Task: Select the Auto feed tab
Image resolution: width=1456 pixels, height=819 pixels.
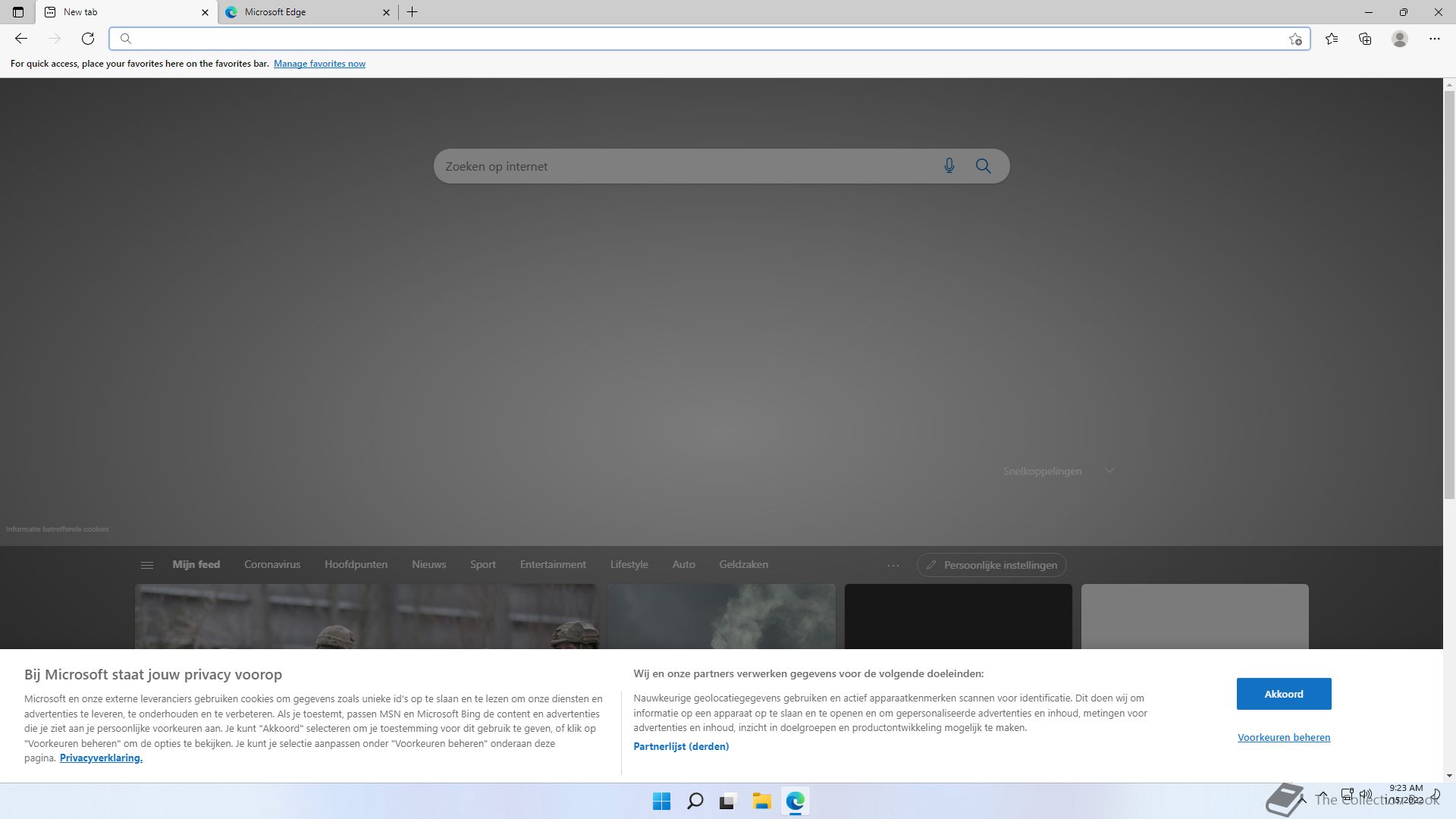Action: (683, 564)
